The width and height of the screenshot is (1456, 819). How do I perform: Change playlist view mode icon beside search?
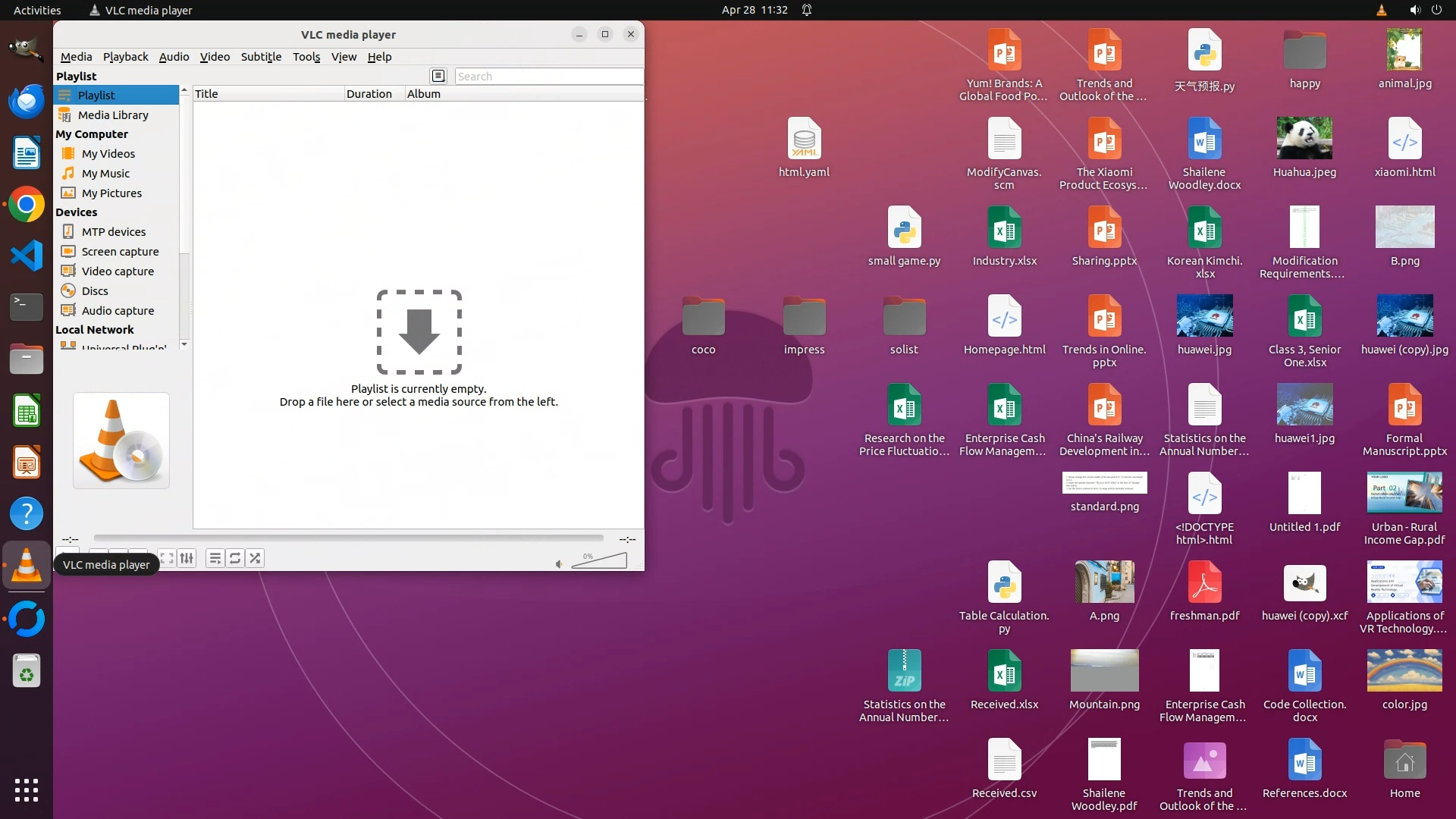click(438, 76)
